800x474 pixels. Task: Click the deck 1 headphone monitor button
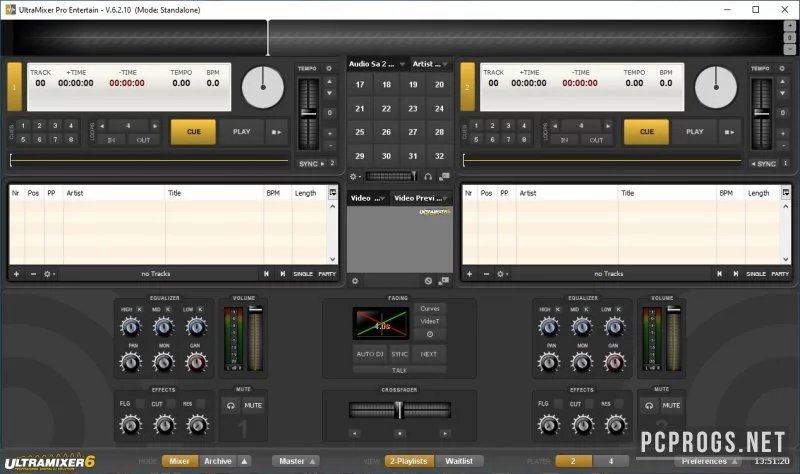point(231,406)
